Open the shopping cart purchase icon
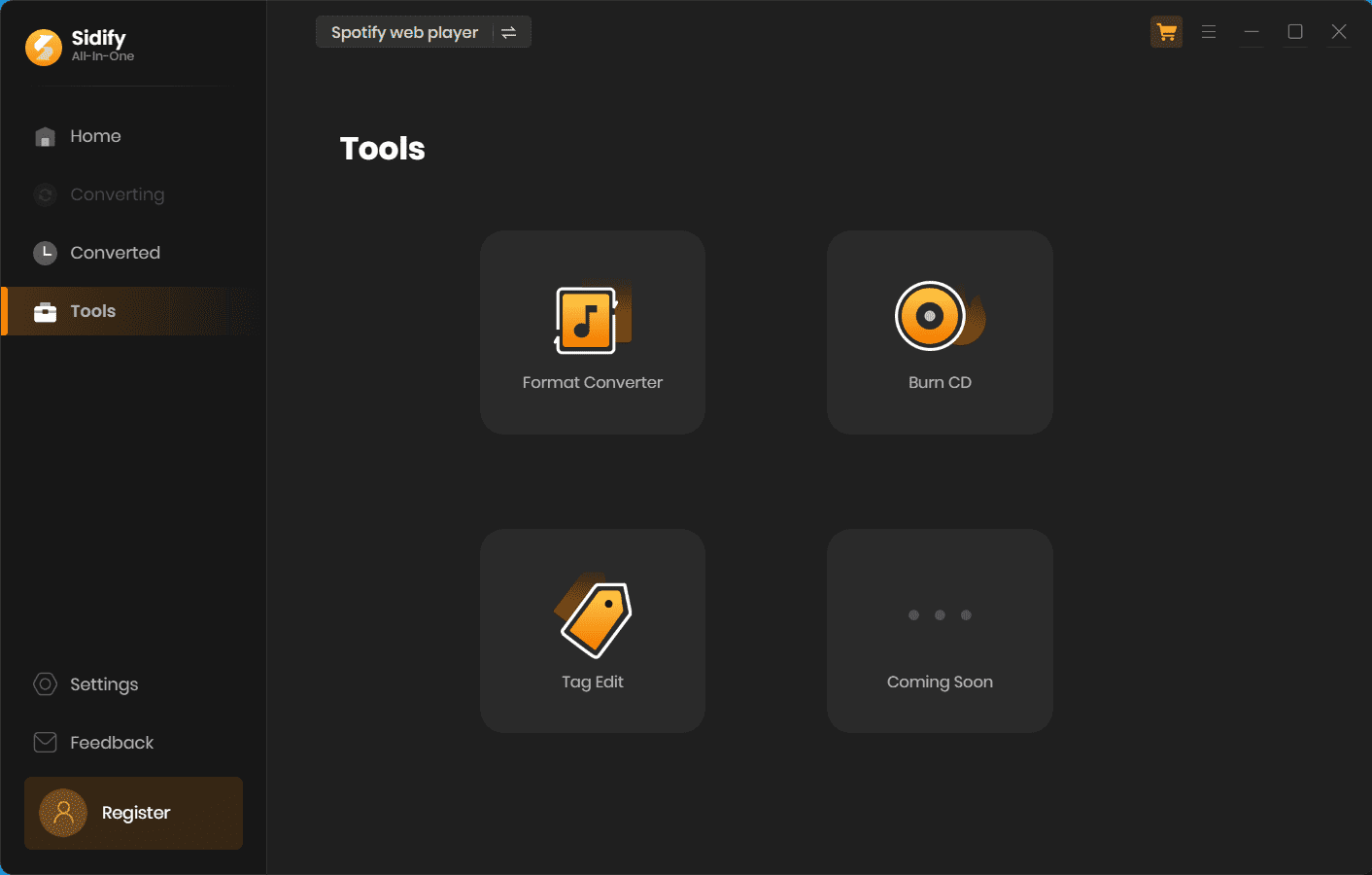Image resolution: width=1372 pixels, height=875 pixels. click(1166, 32)
